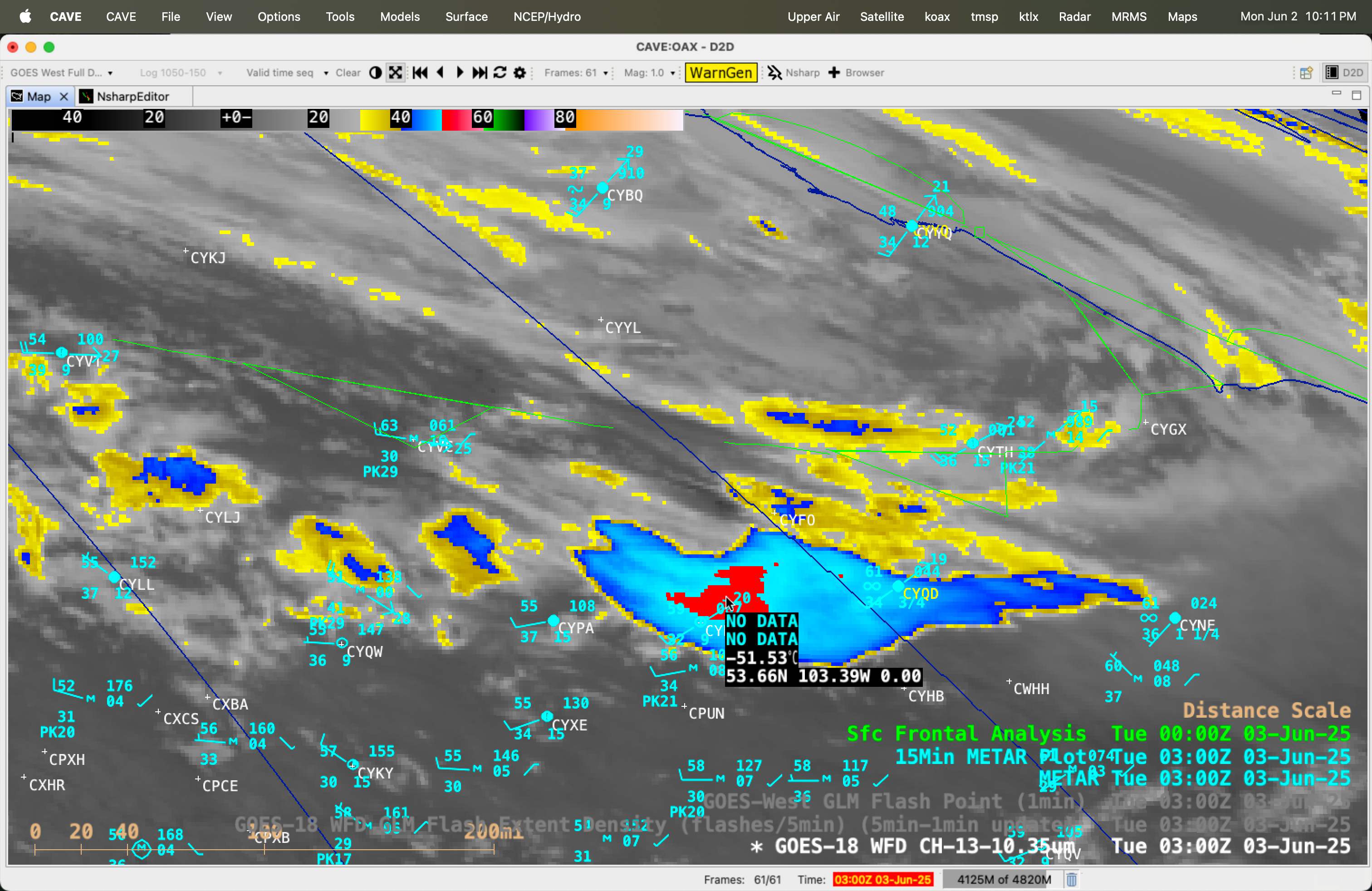Click the WarnGen button
This screenshot has height=891, width=1372.
720,73
